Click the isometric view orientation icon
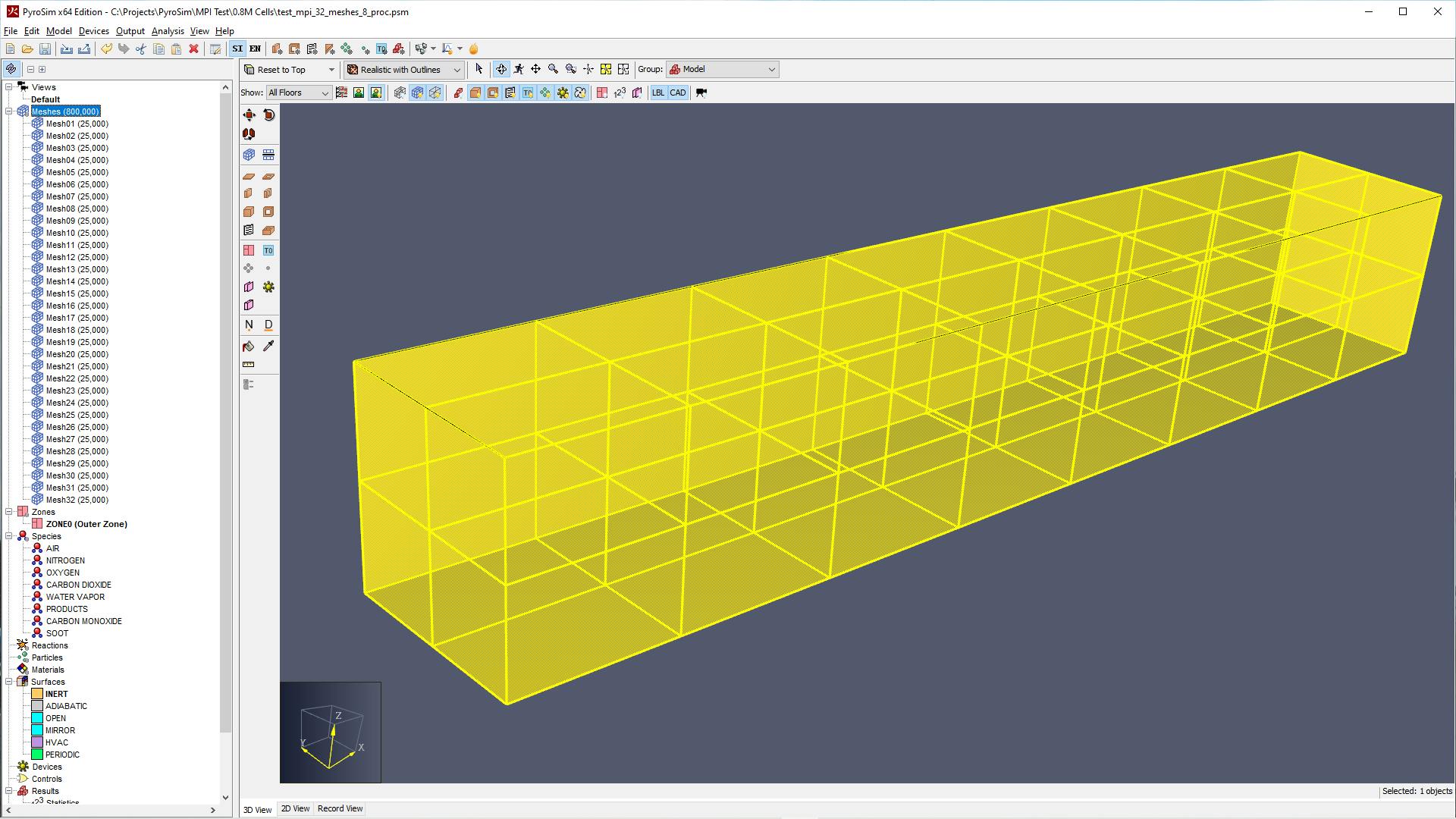Viewport: 1456px width, 819px height. 249,155
